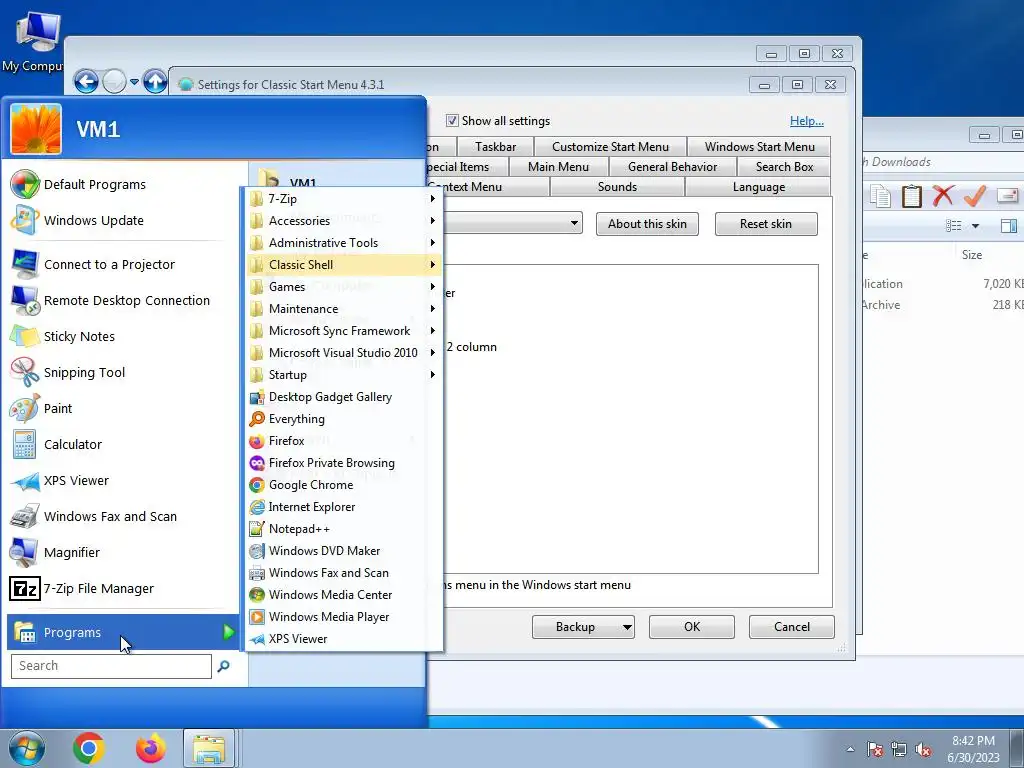Open the file explorer taskbar button
The image size is (1024, 768).
click(209, 748)
